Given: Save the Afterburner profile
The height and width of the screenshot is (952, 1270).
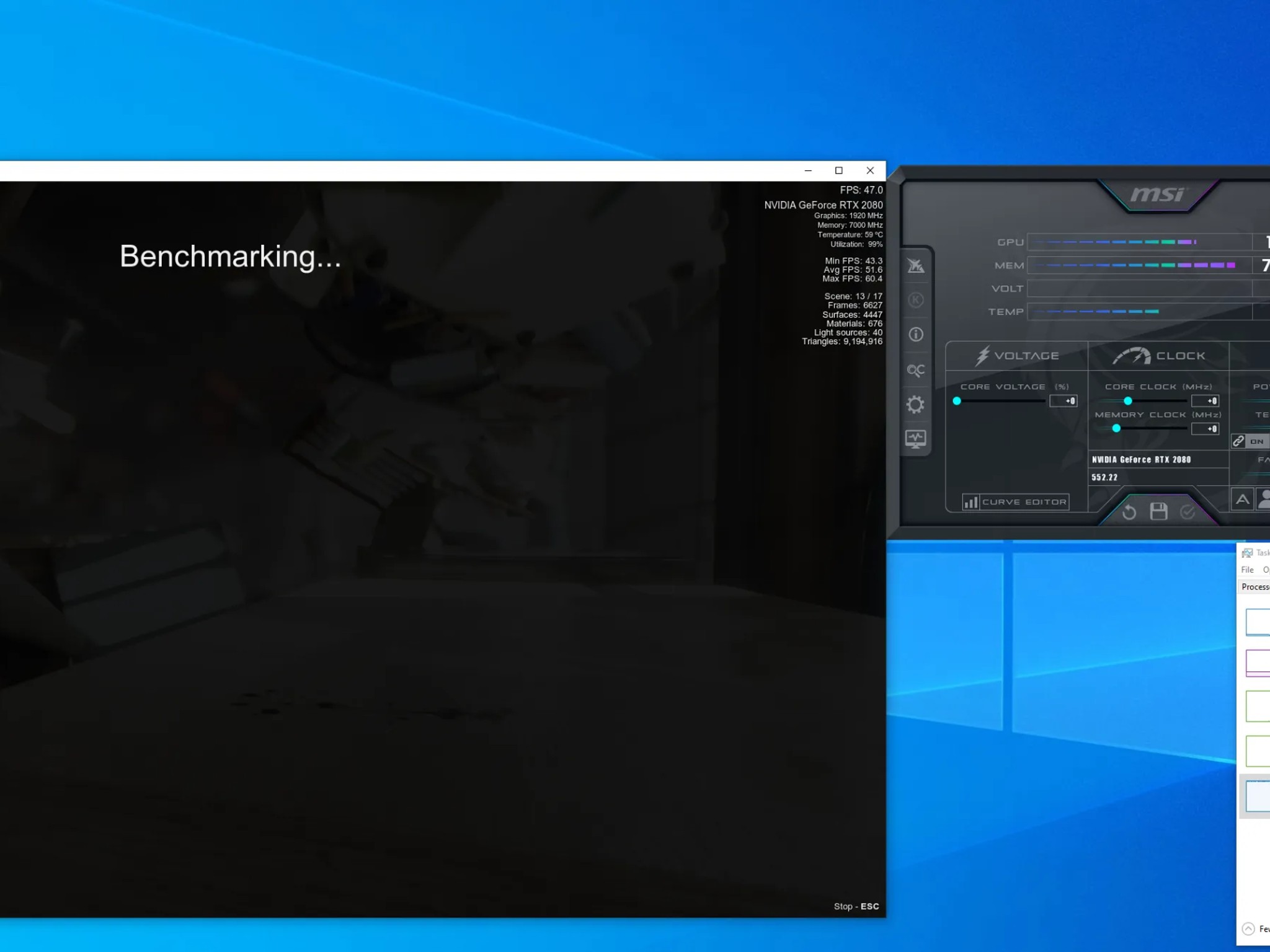Looking at the screenshot, I should coord(1158,511).
